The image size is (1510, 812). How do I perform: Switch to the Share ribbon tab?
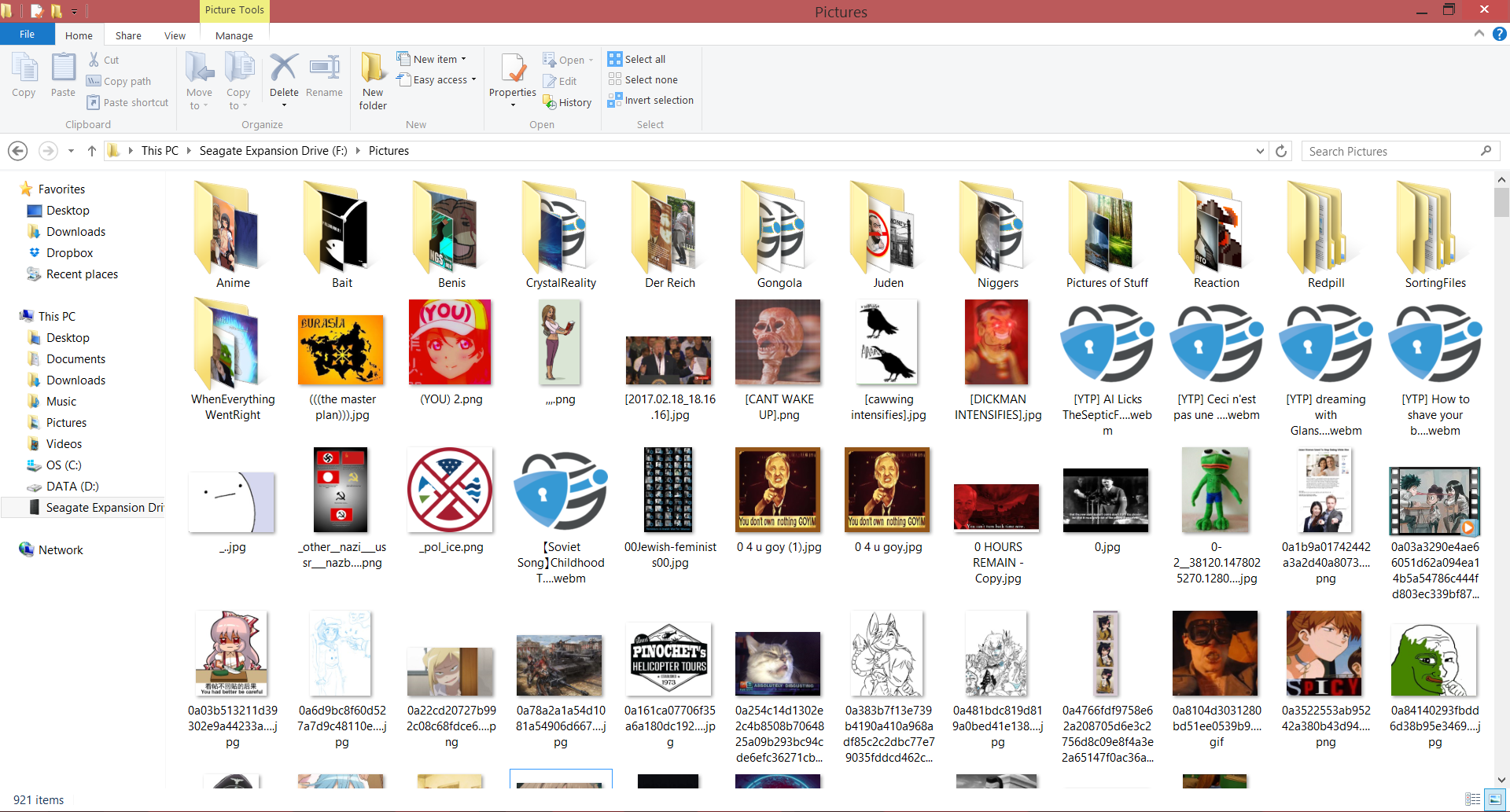click(128, 35)
